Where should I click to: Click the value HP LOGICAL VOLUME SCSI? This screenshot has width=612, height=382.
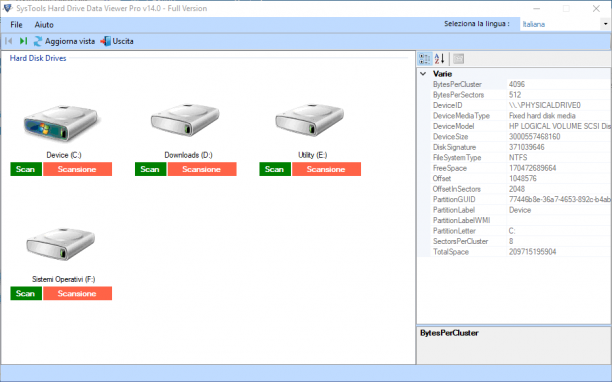pyautogui.click(x=559, y=126)
